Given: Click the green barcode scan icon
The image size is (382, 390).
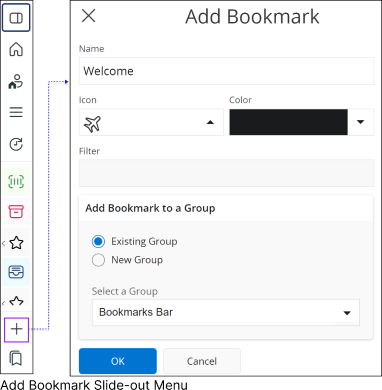Looking at the screenshot, I should point(16,182).
